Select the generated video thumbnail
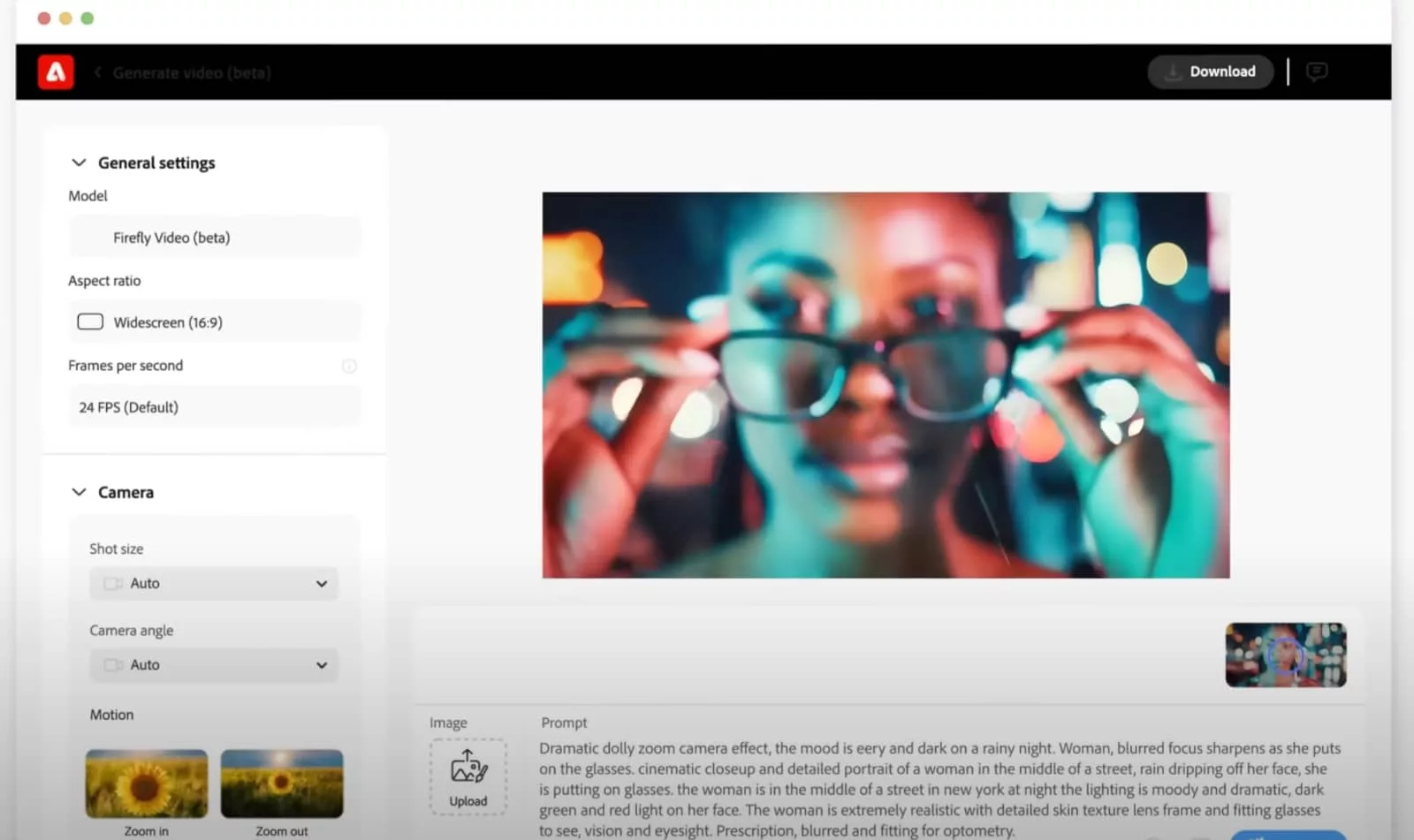This screenshot has height=840, width=1414. pos(1286,655)
